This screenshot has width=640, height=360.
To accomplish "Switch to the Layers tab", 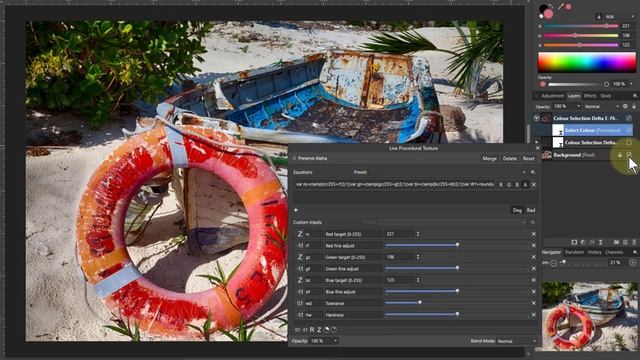I will 574,96.
